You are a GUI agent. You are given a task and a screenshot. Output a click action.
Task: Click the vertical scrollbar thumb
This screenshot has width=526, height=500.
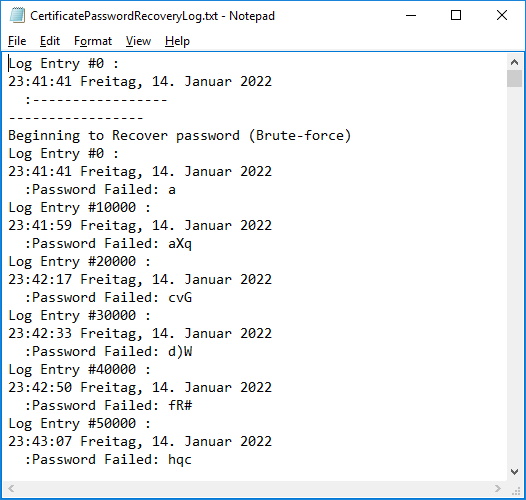click(x=514, y=79)
